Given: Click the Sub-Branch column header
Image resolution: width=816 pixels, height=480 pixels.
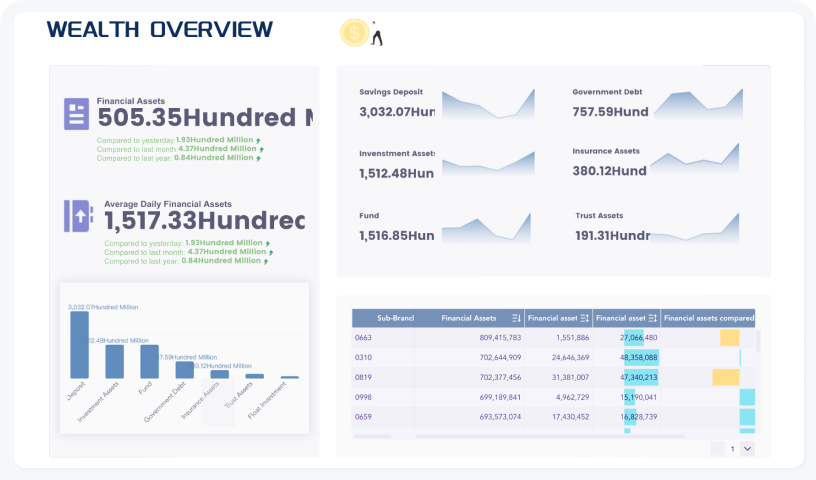Looking at the screenshot, I should point(382,318).
